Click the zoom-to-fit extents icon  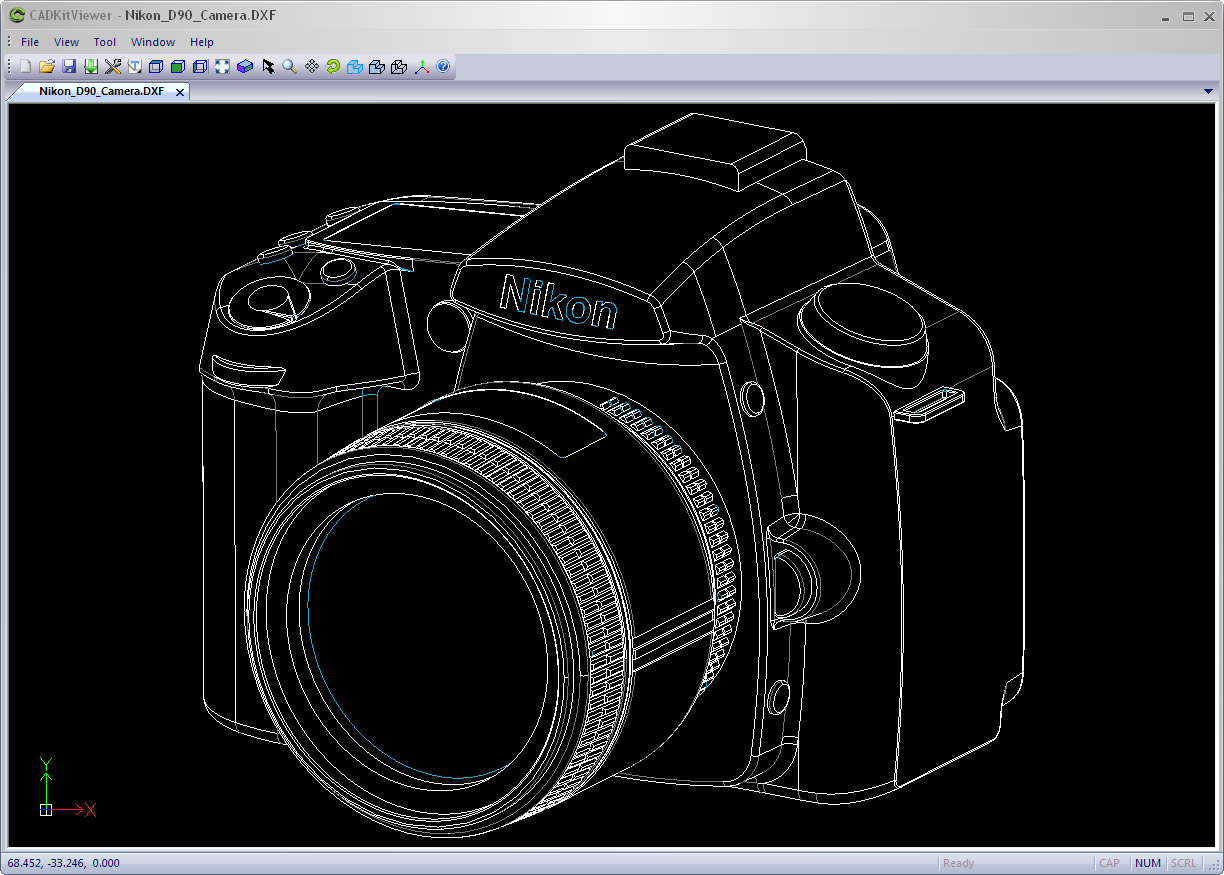222,66
